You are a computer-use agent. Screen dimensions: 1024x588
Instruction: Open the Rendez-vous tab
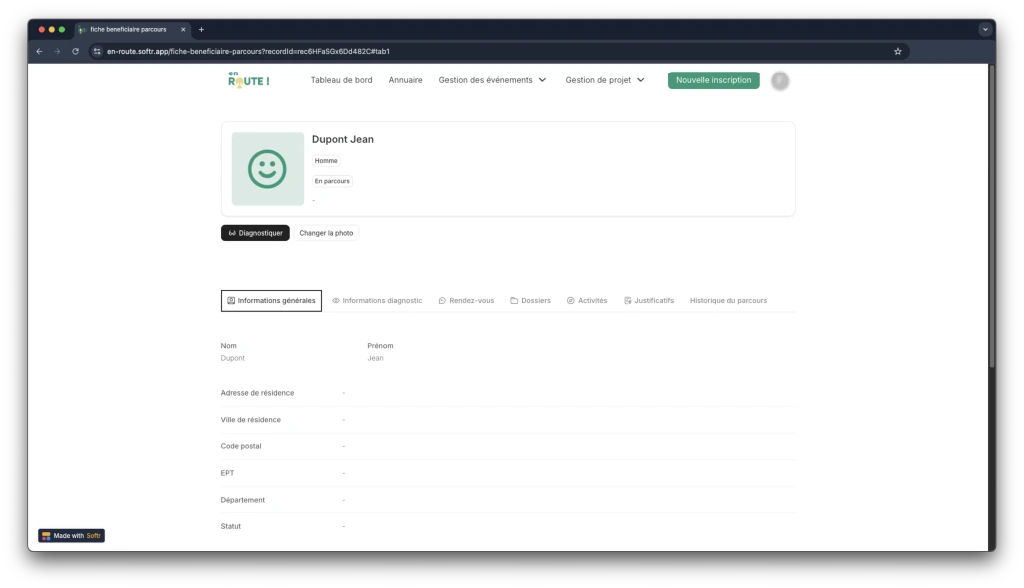(466, 300)
